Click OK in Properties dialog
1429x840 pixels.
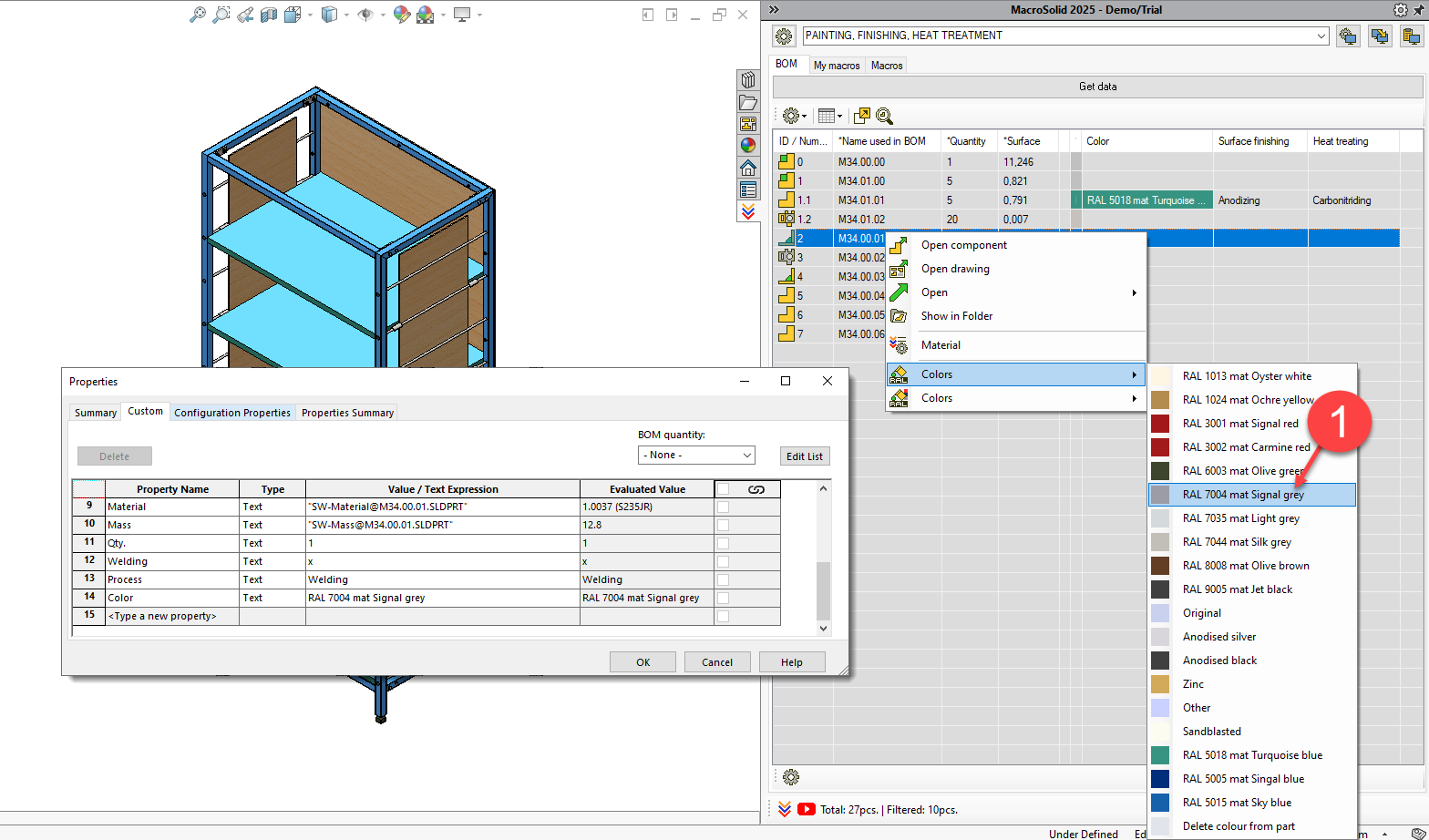[643, 662]
